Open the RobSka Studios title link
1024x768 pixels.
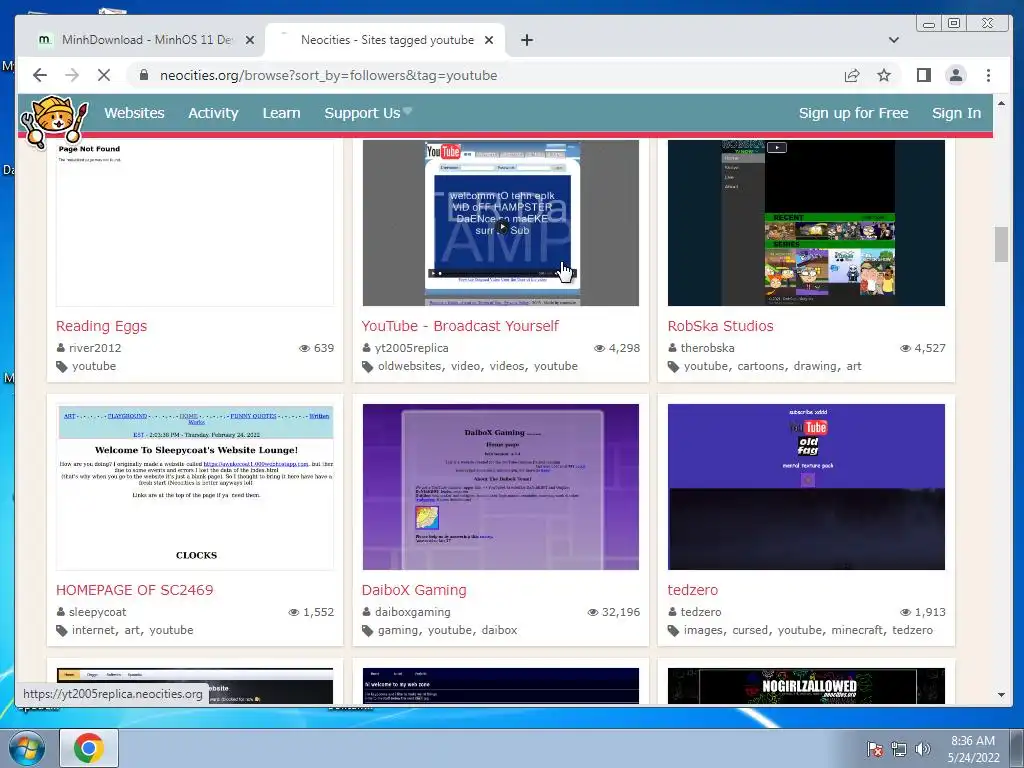[720, 326]
